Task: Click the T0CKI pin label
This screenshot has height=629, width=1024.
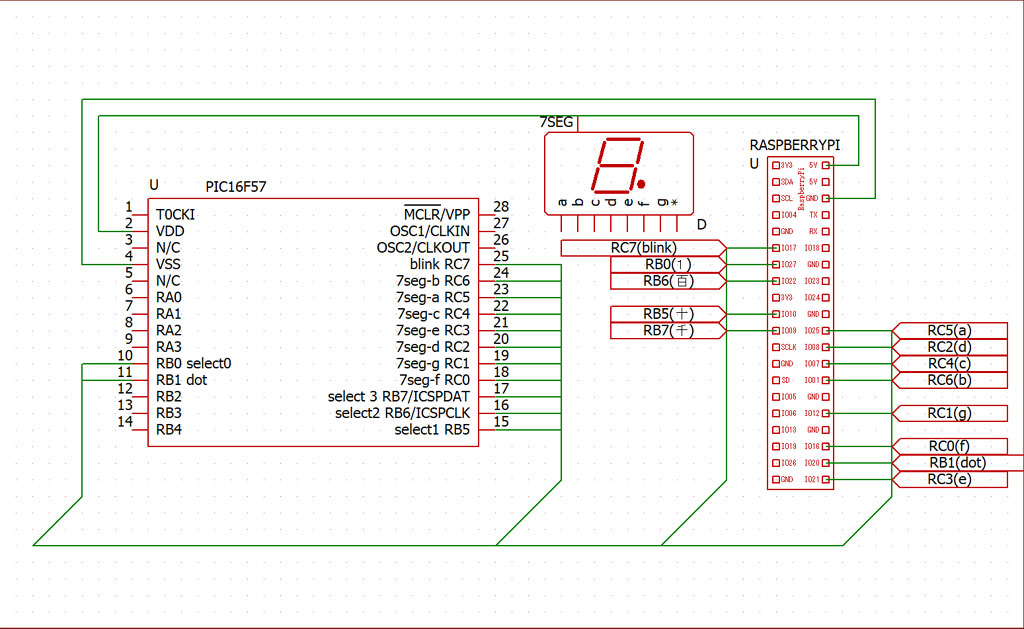Action: pyautogui.click(x=175, y=215)
